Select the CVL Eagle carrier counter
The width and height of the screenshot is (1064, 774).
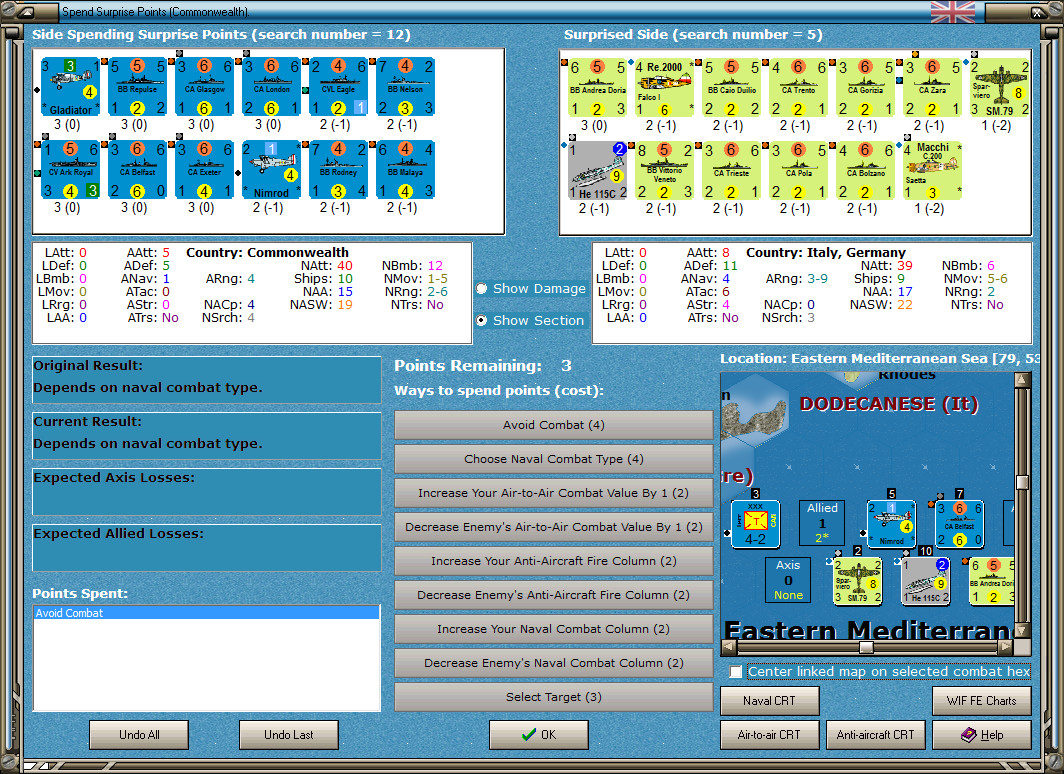(339, 87)
